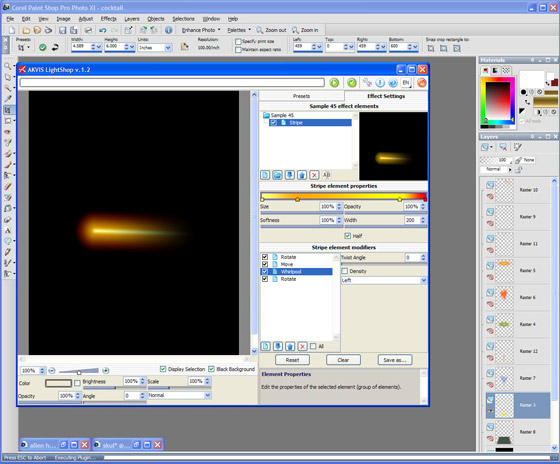
Task: Click Zoom out in the toolbar
Action: [x=271, y=30]
